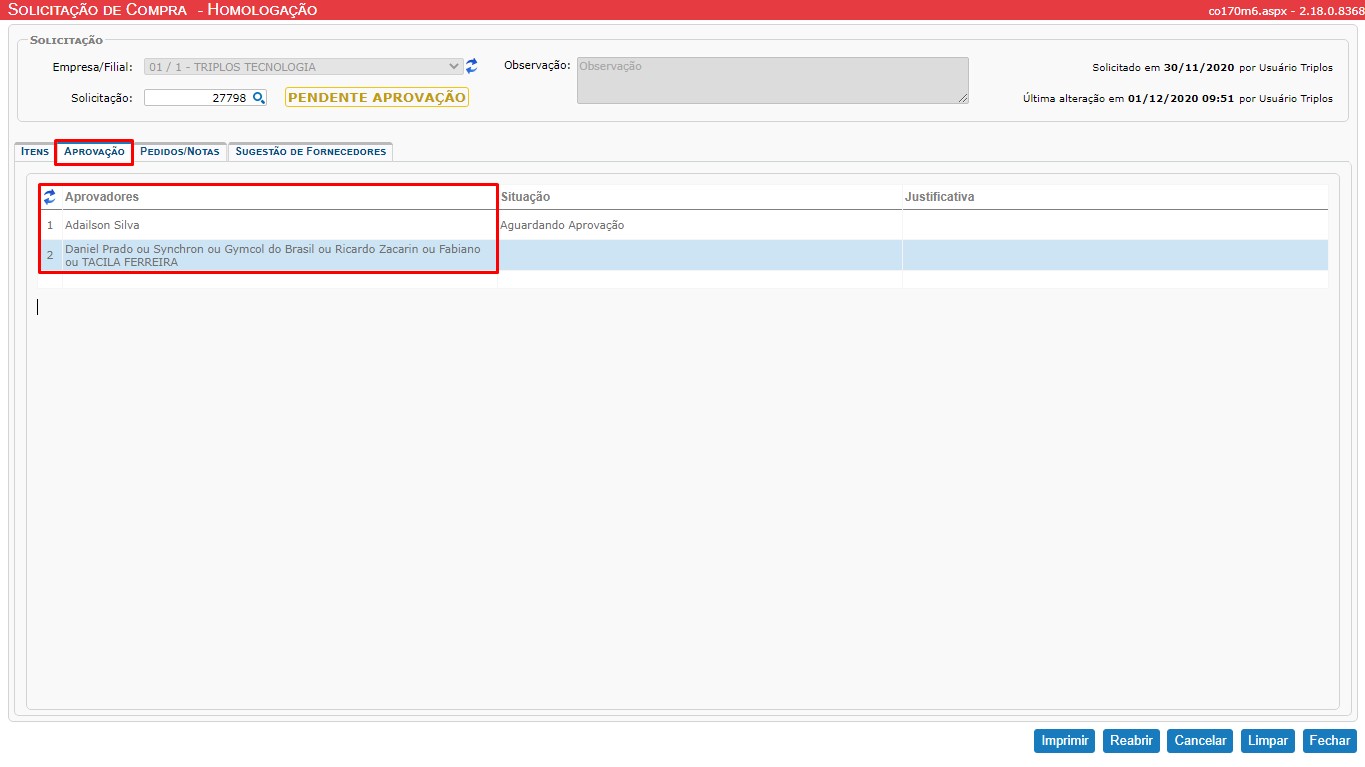The width and height of the screenshot is (1365, 767).
Task: Open the Empresa/Filial dropdown
Action: 304,67
